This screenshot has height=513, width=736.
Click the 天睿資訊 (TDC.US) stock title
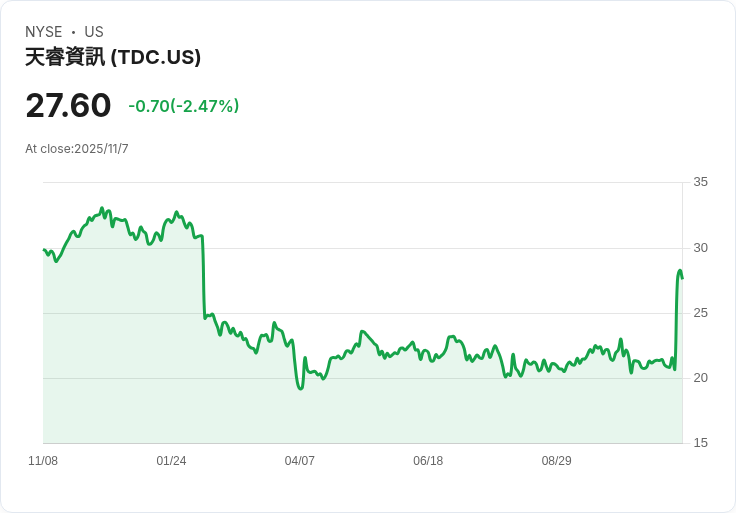113,57
